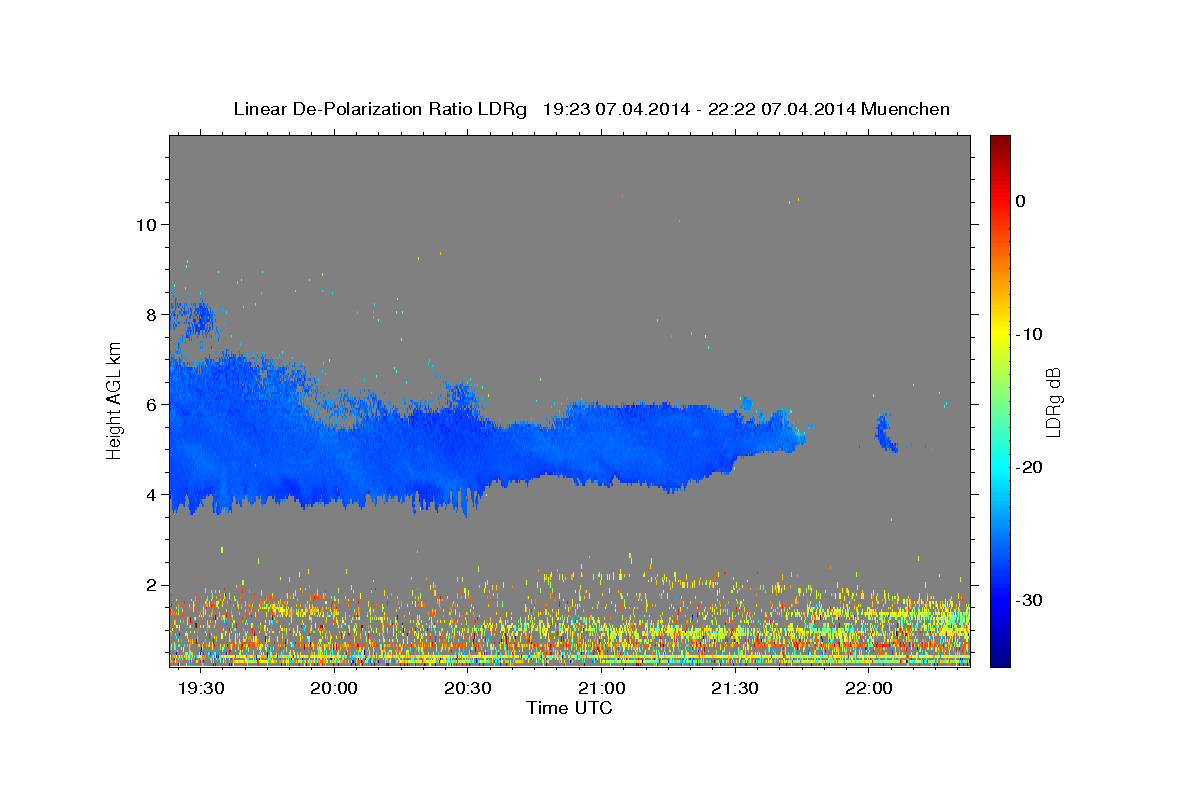Viewport: 1200px width, 800px height.
Task: Click the plot title 'Linear De-Polarization Ratio LDRg'
Action: click(x=380, y=109)
